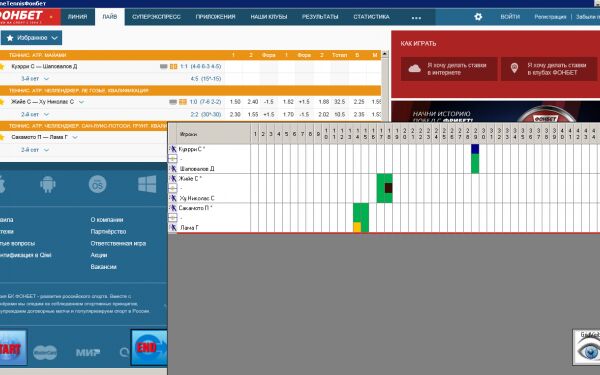Select odds 1.50 for Жайе С win
600x375 pixels.
point(235,102)
